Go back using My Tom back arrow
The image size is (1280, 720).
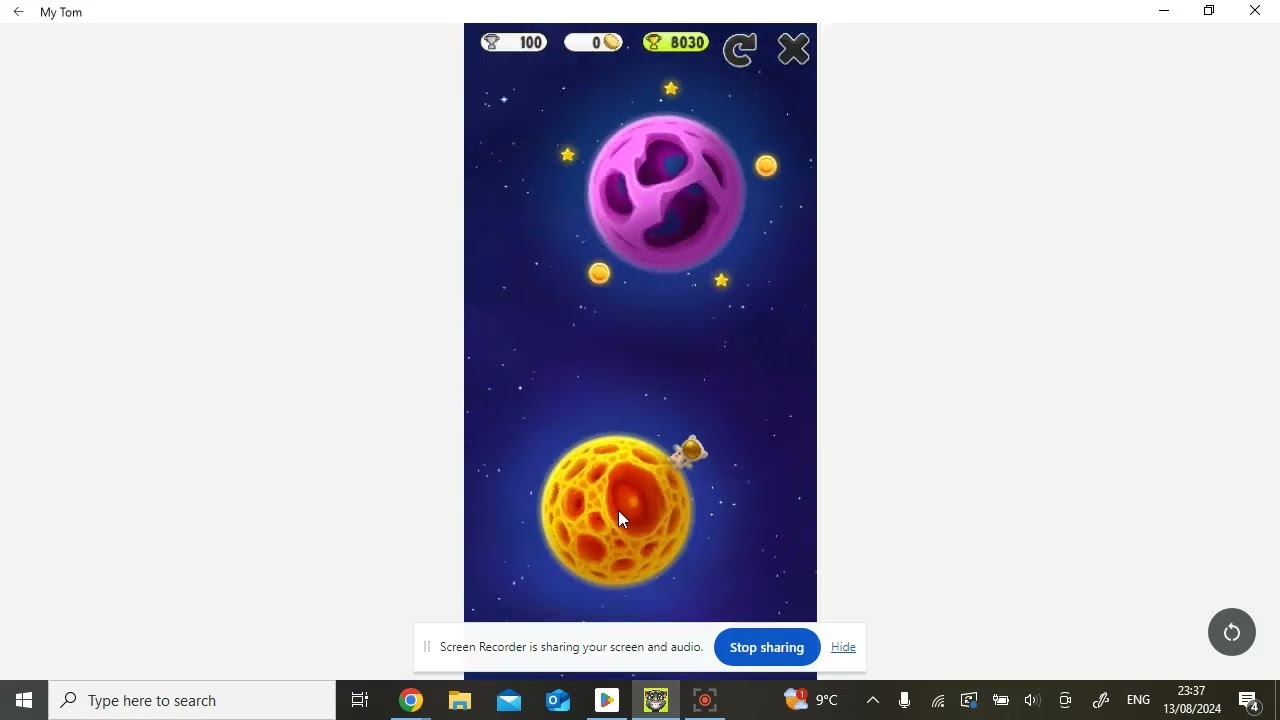(x=18, y=12)
